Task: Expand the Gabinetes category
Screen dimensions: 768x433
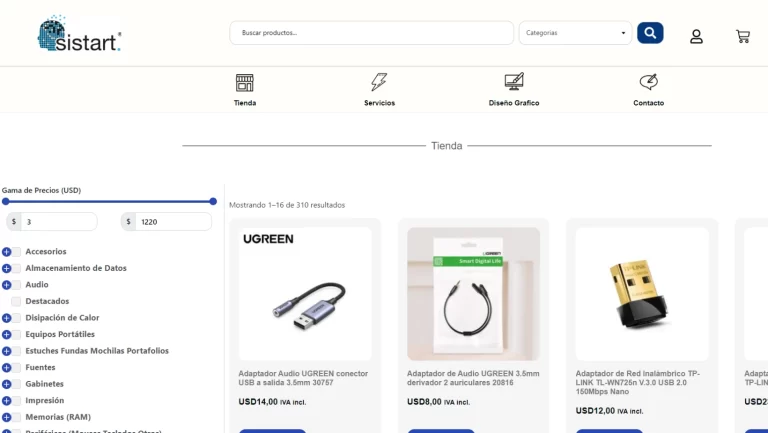Action: pyautogui.click(x=6, y=384)
